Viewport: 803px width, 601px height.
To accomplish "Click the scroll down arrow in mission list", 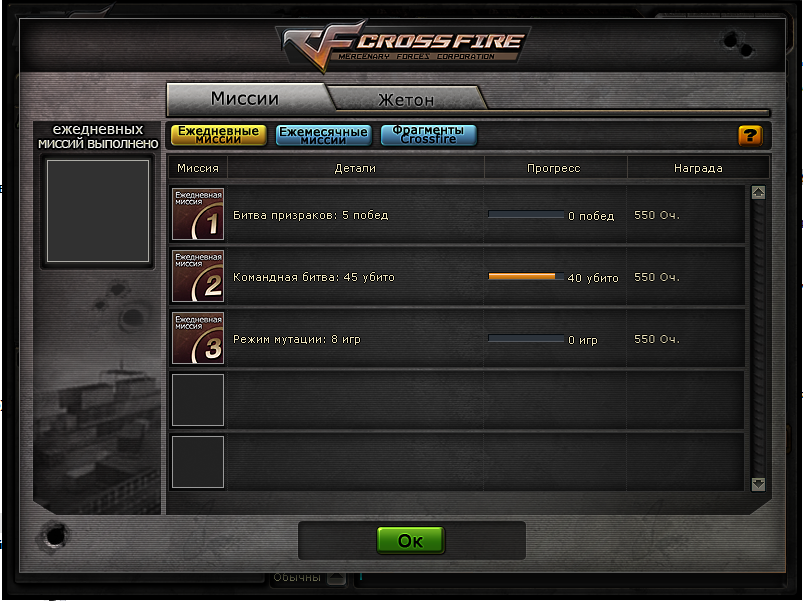I will tap(758, 484).
